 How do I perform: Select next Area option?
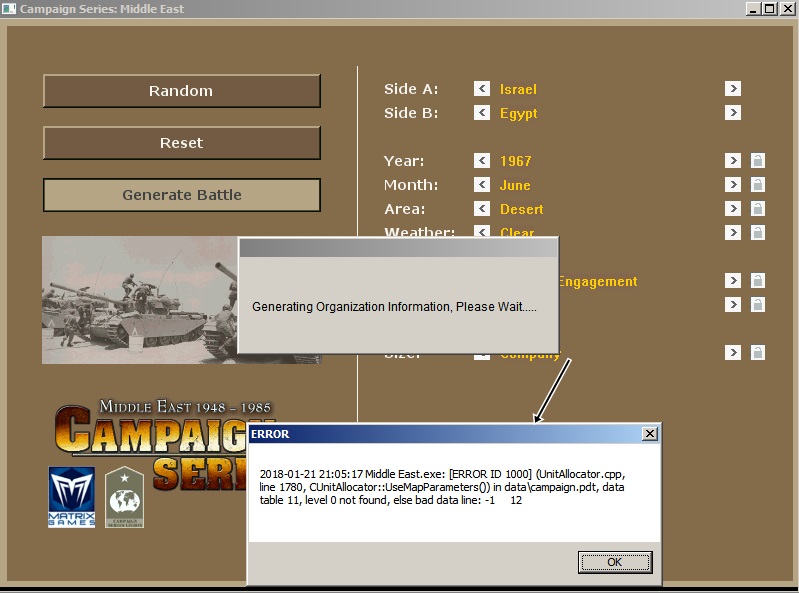pos(733,208)
